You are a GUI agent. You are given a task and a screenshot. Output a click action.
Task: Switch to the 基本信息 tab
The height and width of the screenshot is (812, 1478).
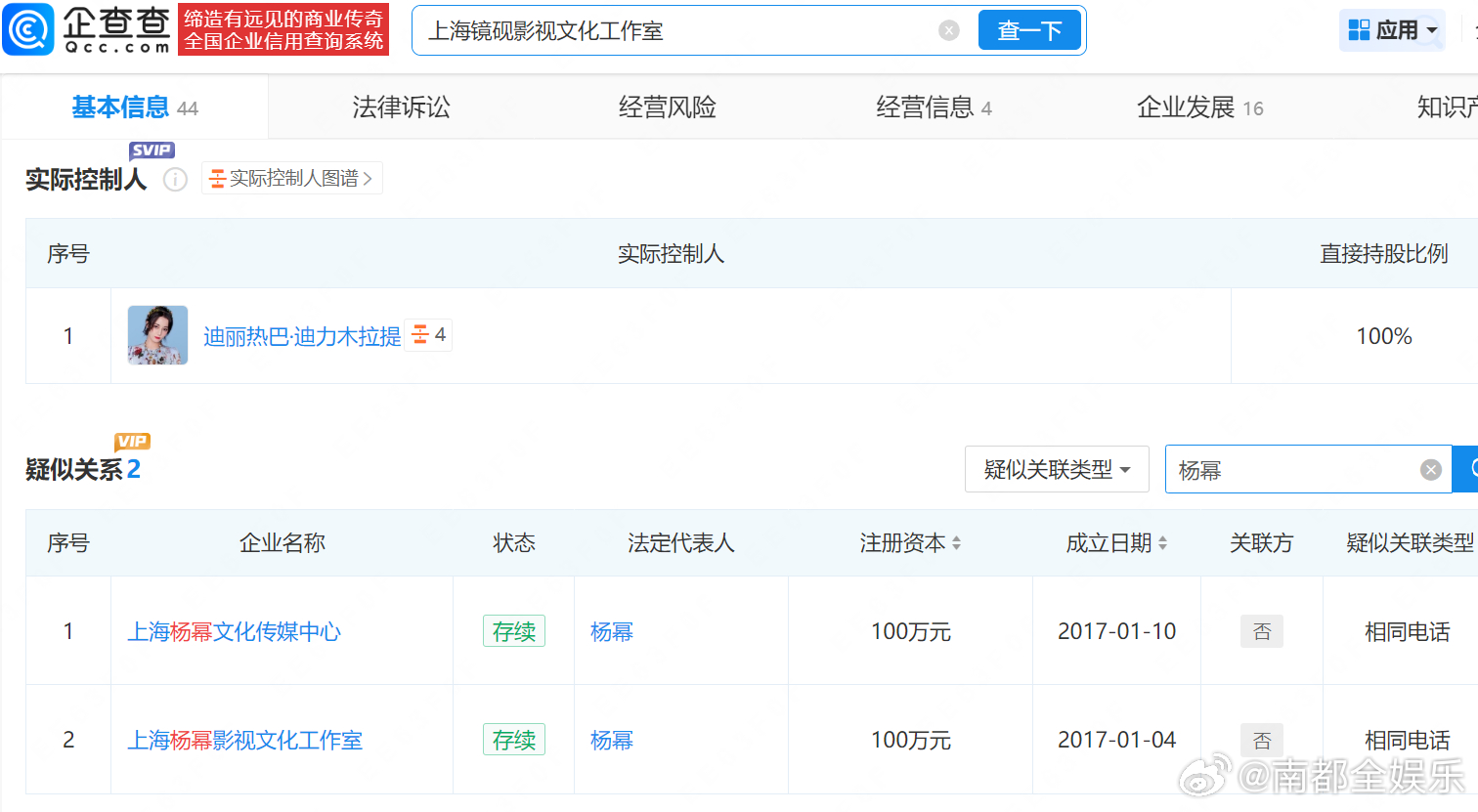pyautogui.click(x=134, y=107)
